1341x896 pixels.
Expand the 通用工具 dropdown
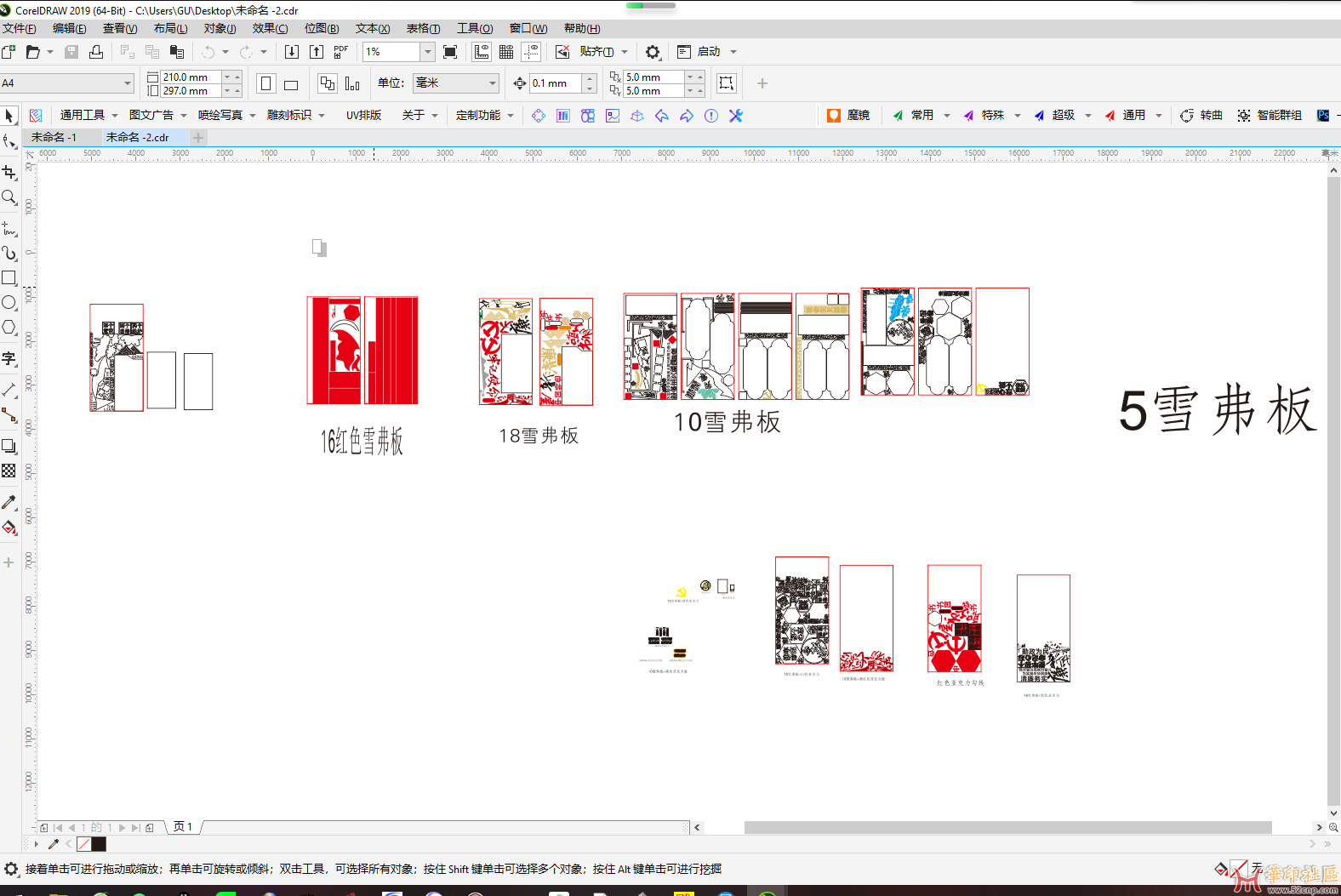[113, 116]
